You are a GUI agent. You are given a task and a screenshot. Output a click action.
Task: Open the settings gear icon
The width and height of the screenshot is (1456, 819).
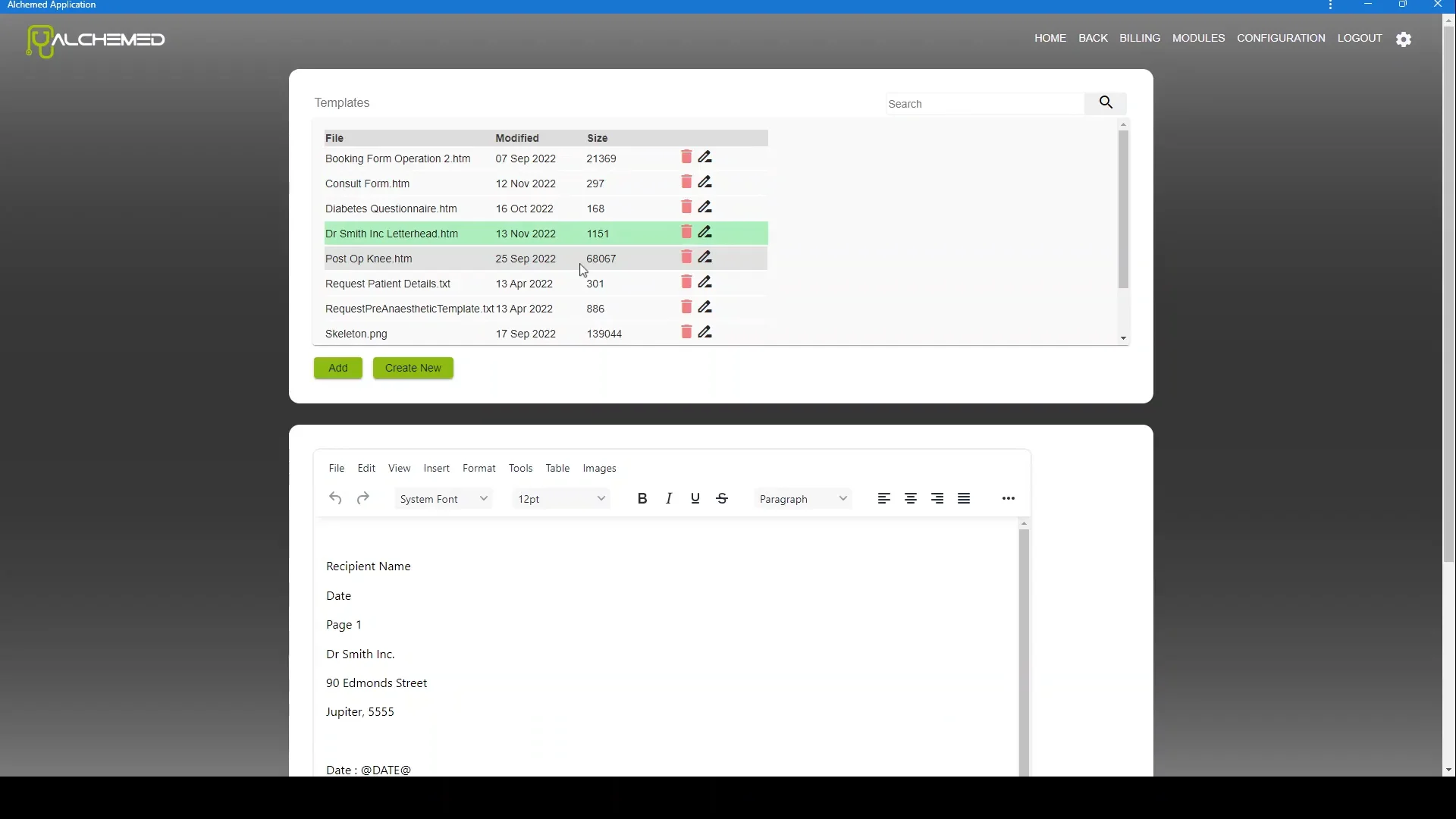[x=1404, y=39]
